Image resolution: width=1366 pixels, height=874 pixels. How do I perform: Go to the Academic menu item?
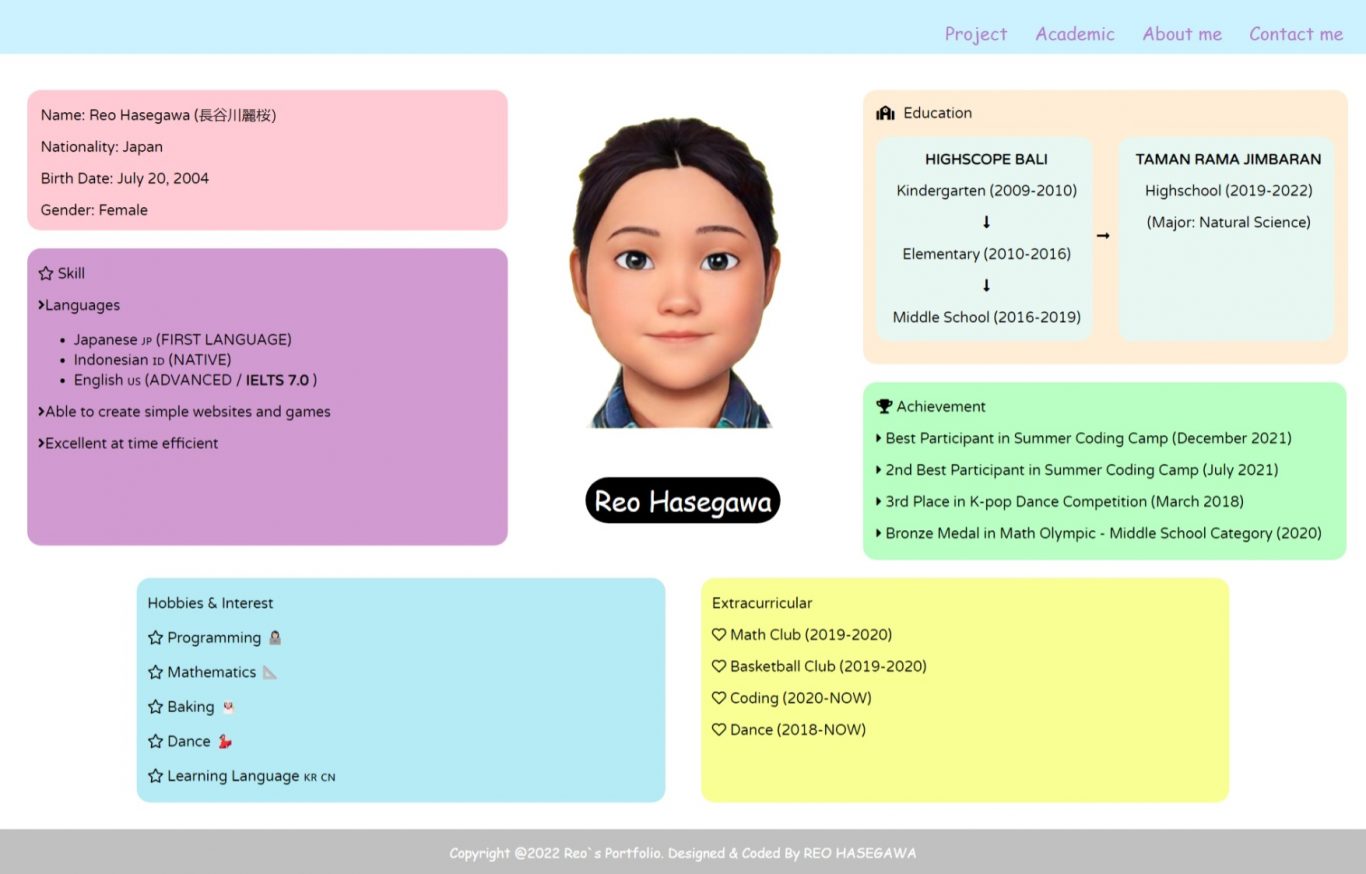(1075, 34)
